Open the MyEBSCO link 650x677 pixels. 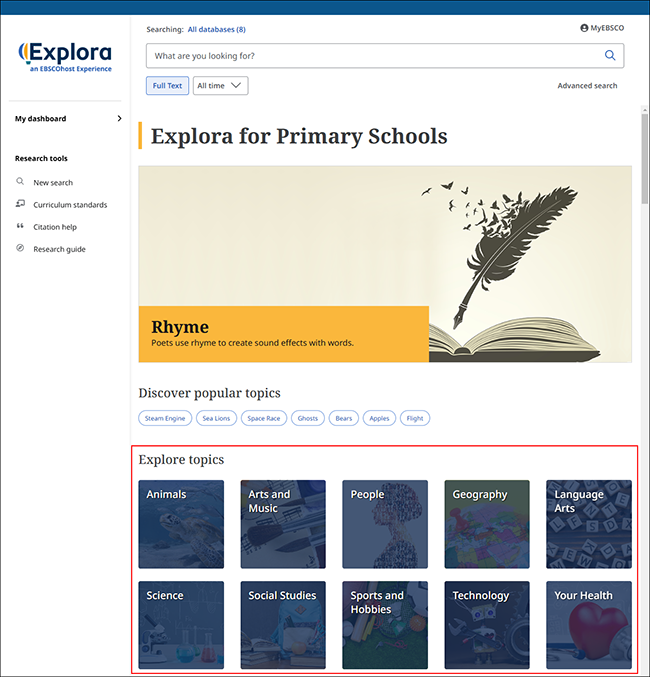(x=607, y=28)
